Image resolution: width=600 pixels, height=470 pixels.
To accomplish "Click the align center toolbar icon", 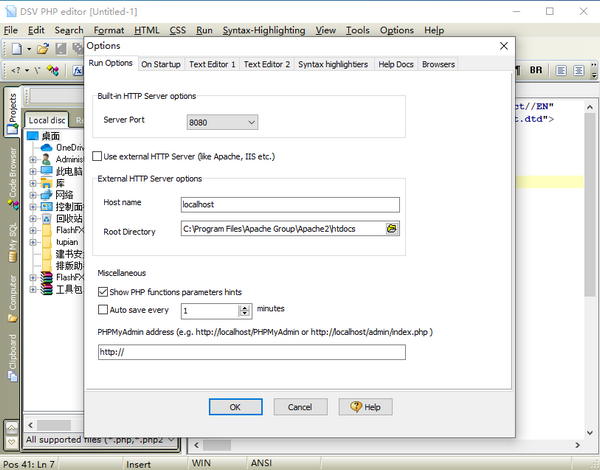I will coord(580,70).
